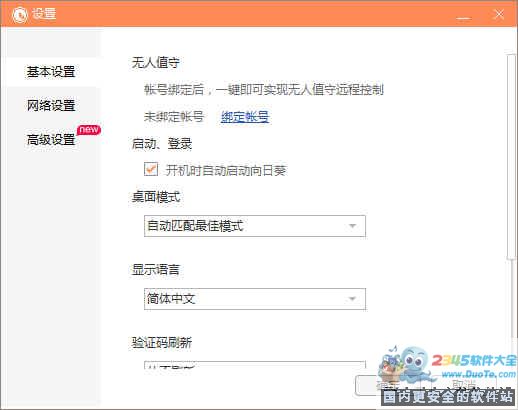Click the 绑定帐号 link
This screenshot has width=518, height=410.
click(x=245, y=117)
